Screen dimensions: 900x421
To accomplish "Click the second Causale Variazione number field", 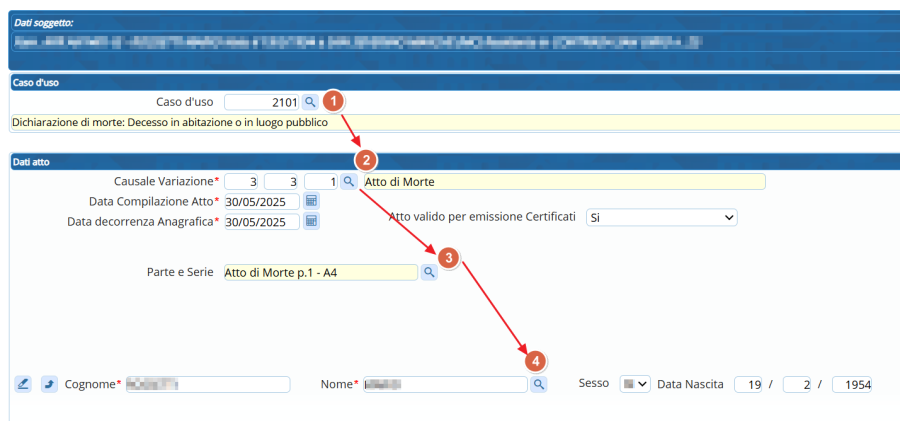I will 281,181.
